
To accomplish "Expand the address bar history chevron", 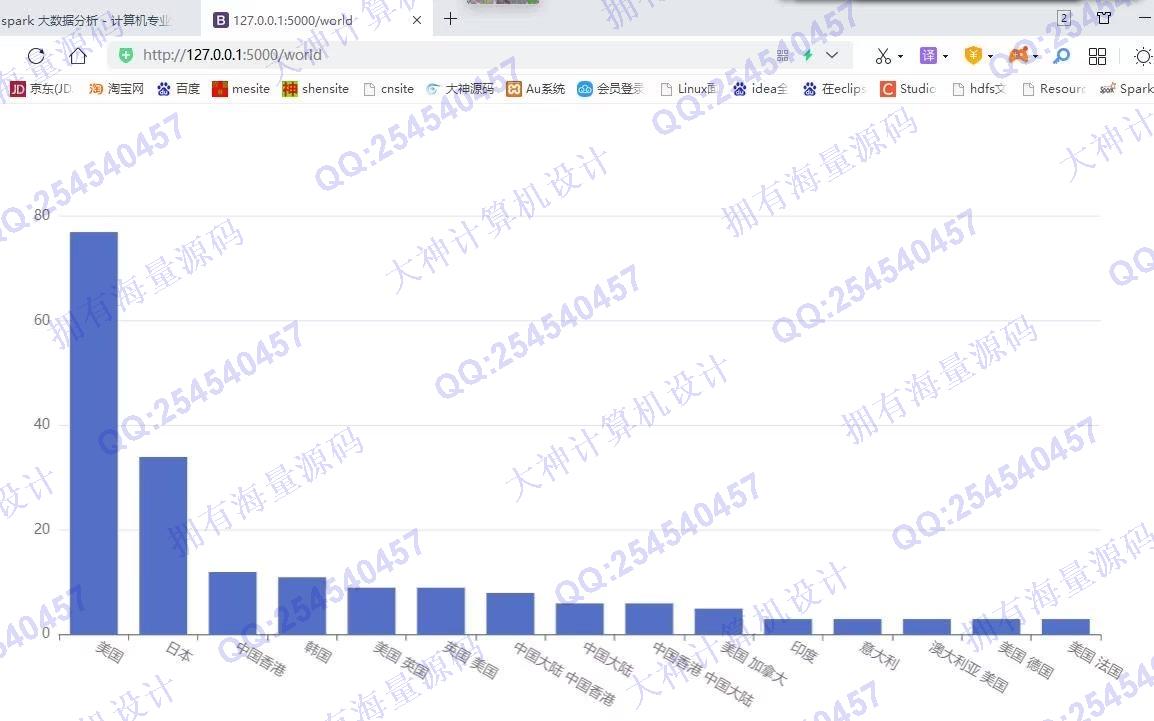I will pyautogui.click(x=832, y=55).
